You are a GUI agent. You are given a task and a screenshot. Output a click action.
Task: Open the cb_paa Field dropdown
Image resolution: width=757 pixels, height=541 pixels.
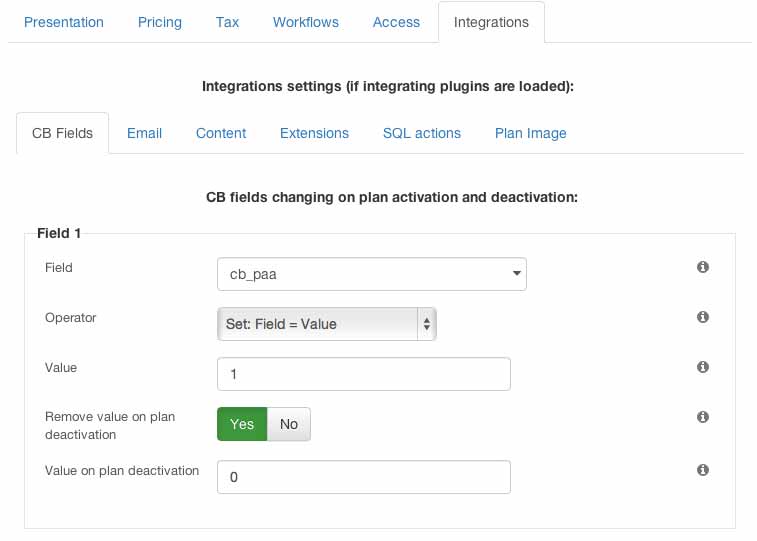(372, 274)
